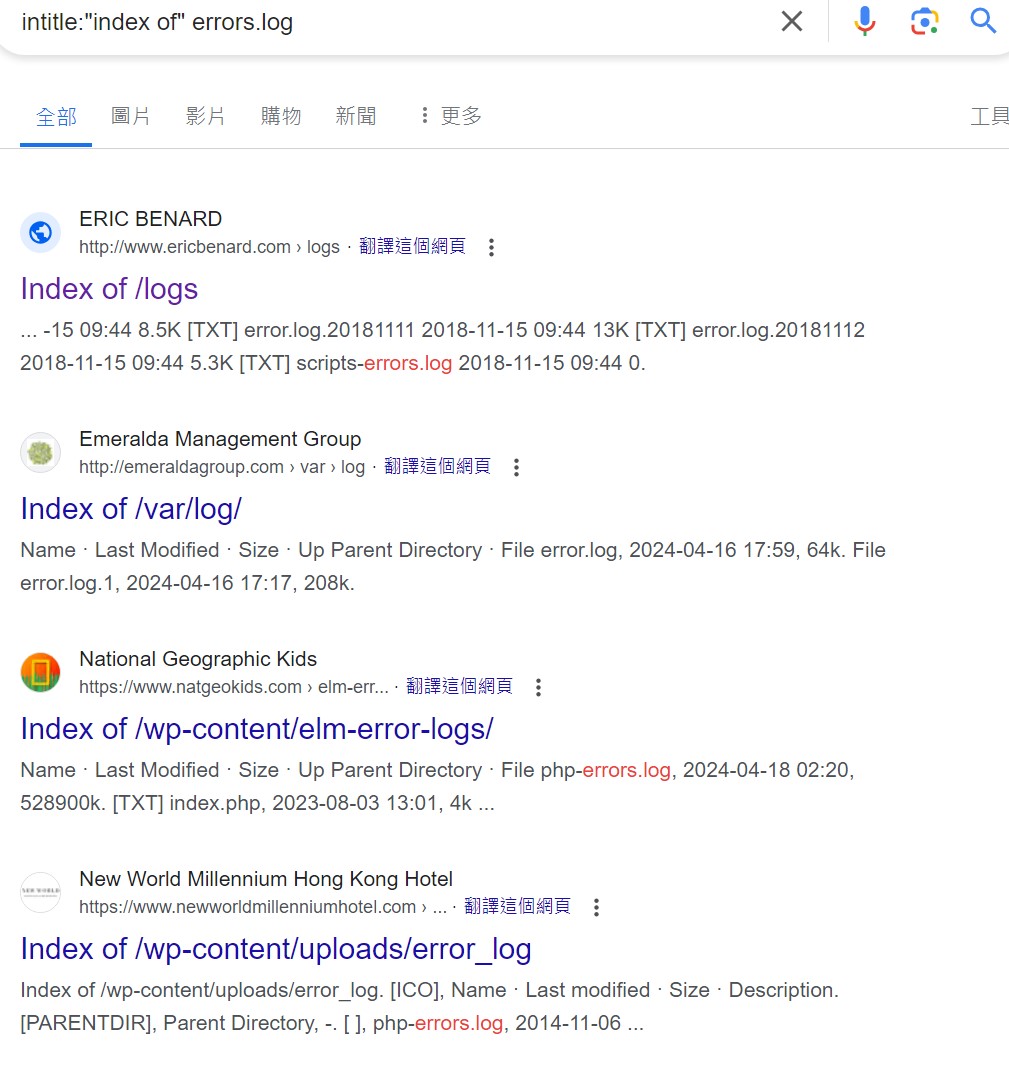Switch to the 影片 (Videos) tab
The width and height of the screenshot is (1009, 1083).
(x=206, y=116)
